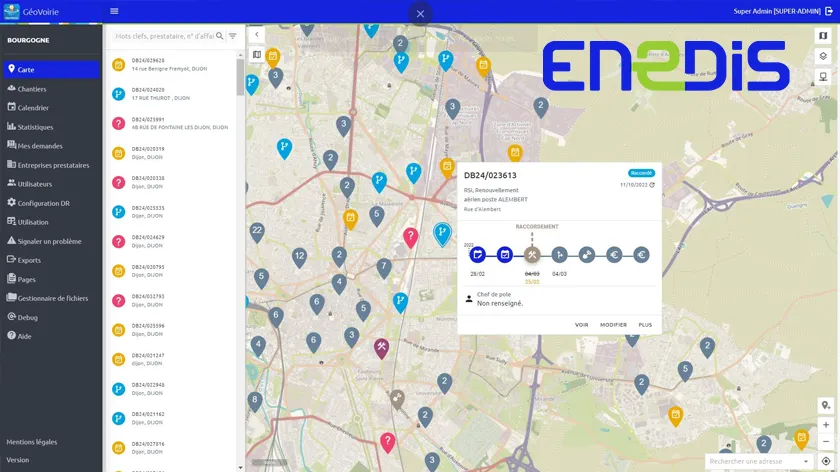The image size is (840, 472).
Task: Click the search magnifier icon in list
Action: point(220,36)
